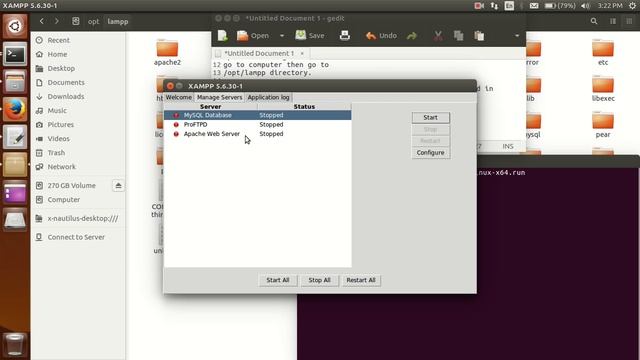Click the Server column header
This screenshot has width=640, height=360.
211,107
